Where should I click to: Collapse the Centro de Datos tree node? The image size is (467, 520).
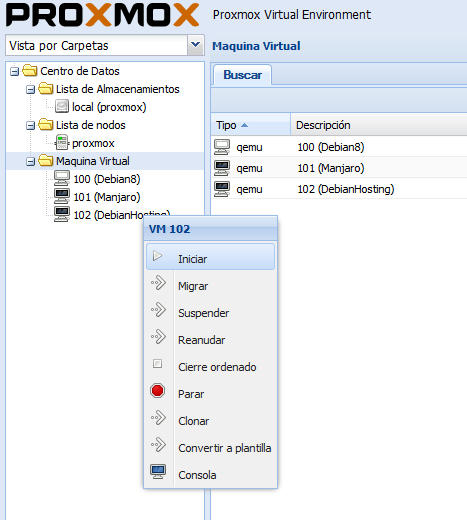14,71
